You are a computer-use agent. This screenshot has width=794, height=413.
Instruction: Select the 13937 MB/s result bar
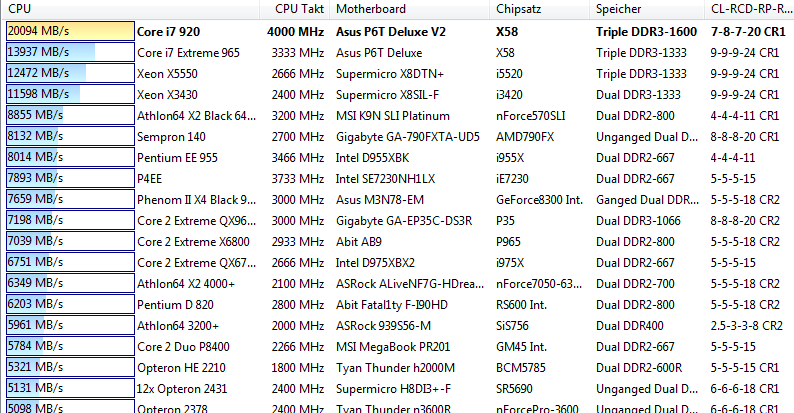pos(70,52)
